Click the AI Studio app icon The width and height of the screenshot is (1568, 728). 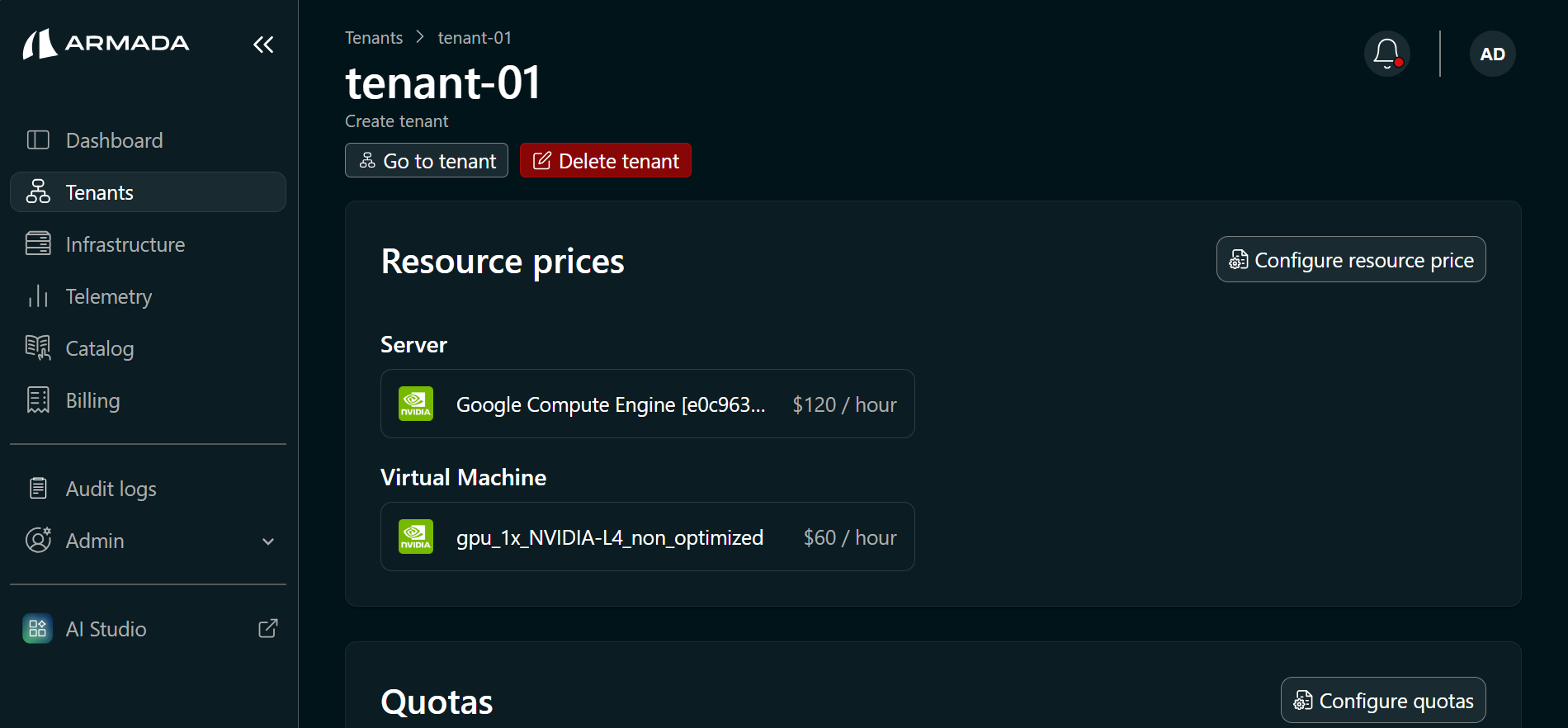(x=37, y=629)
